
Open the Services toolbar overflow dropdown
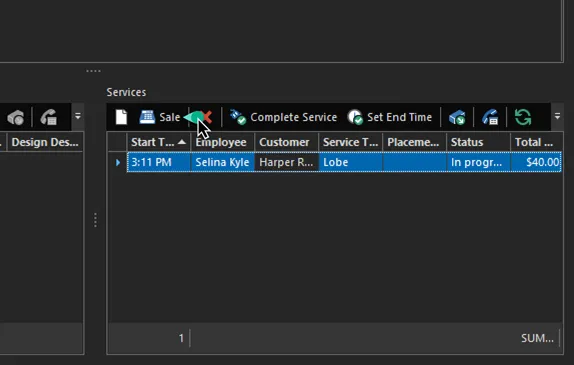(557, 117)
